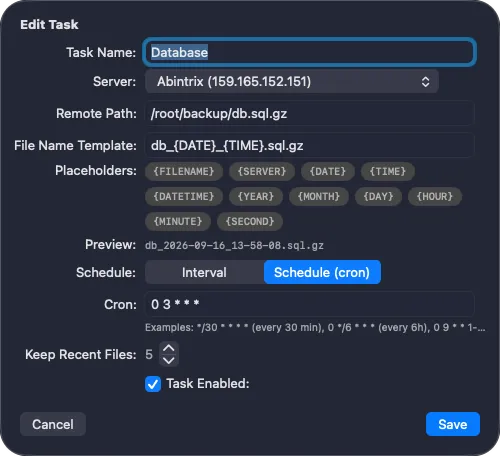
Task: Toggle the Task Enabled checkbox
Action: pyautogui.click(x=153, y=384)
